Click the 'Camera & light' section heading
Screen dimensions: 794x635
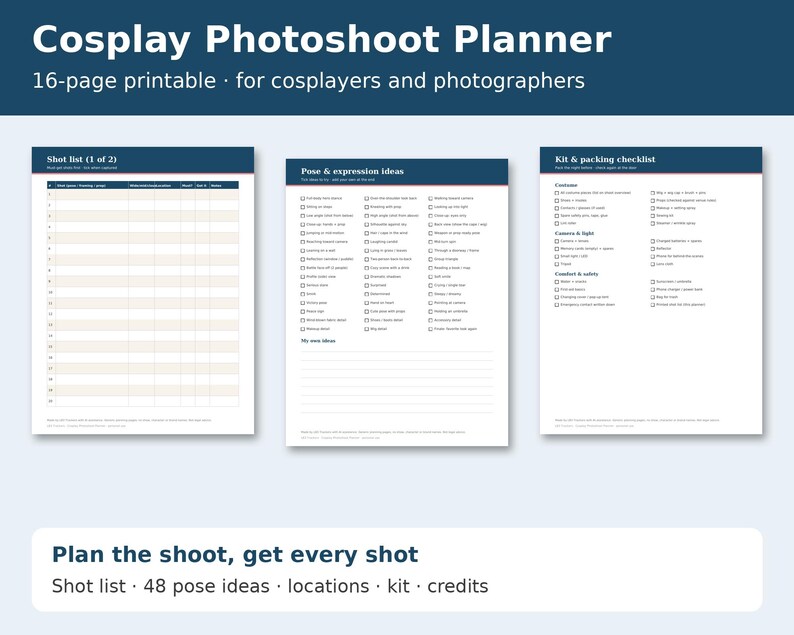click(x=574, y=233)
